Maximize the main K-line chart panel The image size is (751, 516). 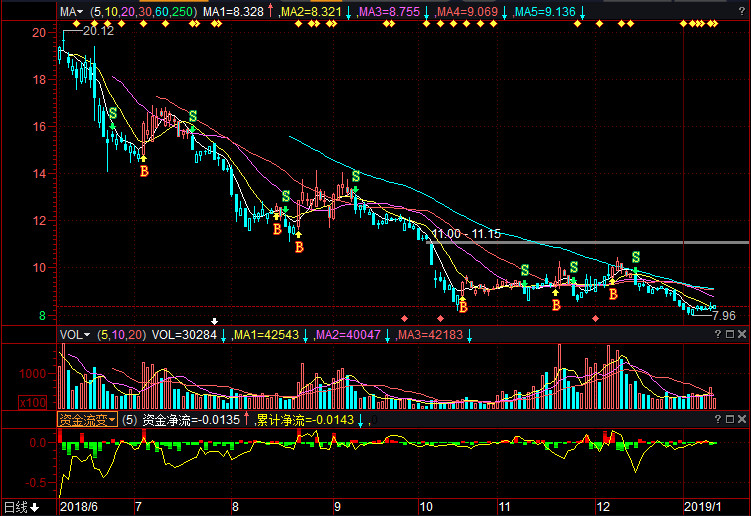[727, 12]
